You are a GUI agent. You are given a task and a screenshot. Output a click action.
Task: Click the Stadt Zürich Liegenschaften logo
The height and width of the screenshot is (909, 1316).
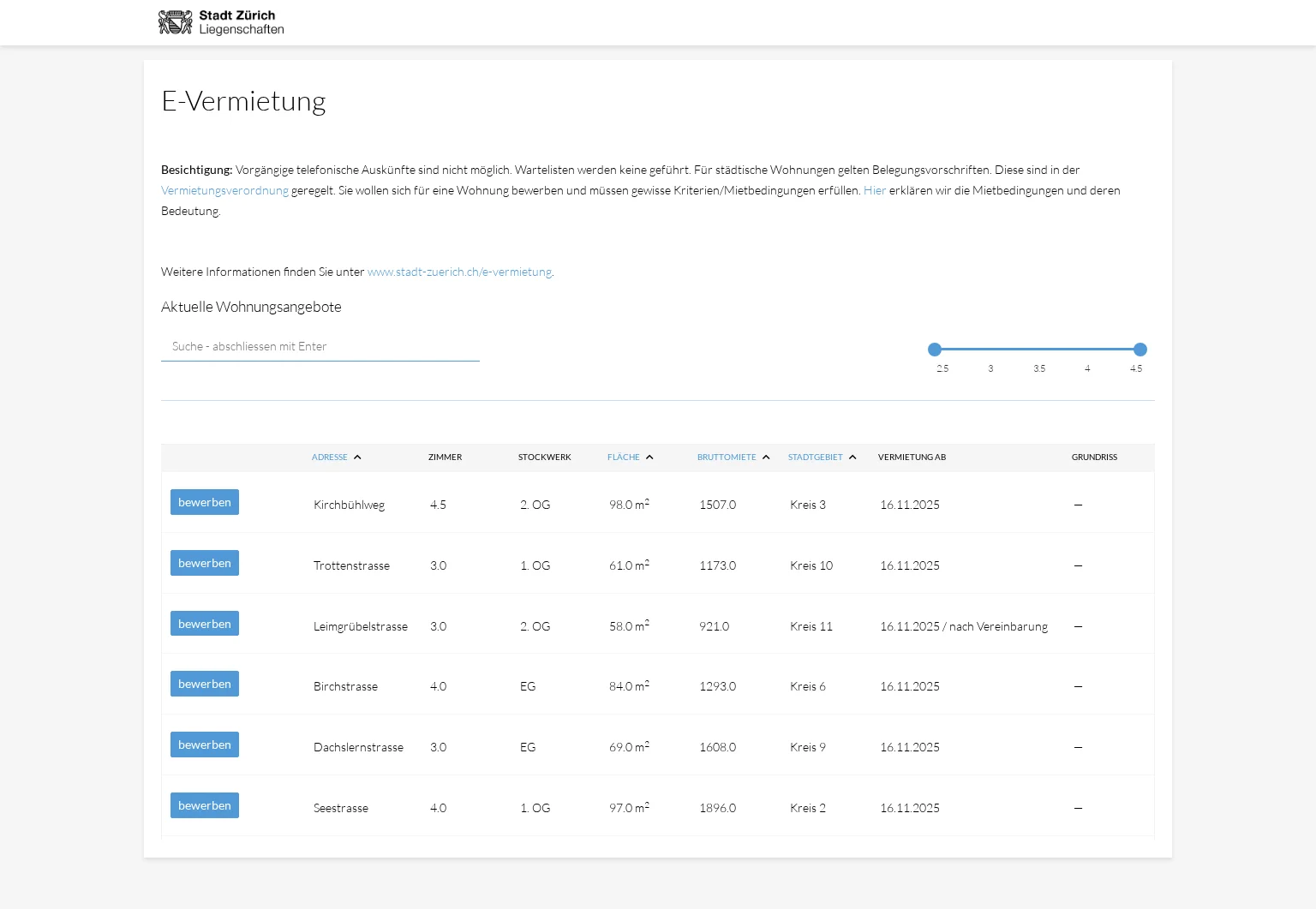pos(221,22)
